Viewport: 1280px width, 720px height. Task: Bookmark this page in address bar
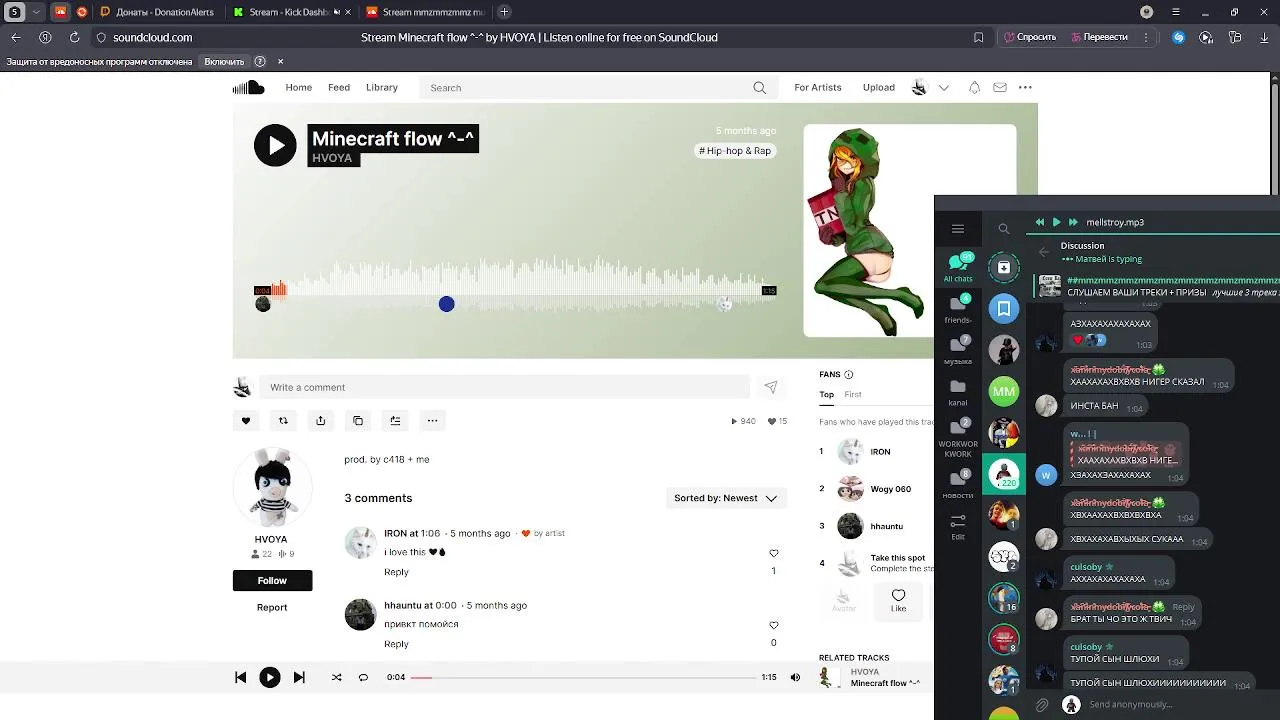click(978, 37)
